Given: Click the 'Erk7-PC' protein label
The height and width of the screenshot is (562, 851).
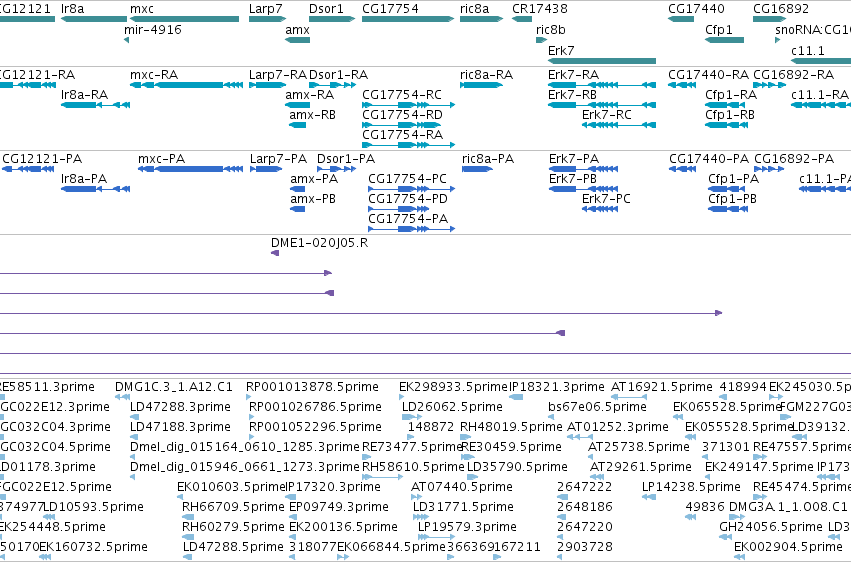Looking at the screenshot, I should (x=606, y=199).
